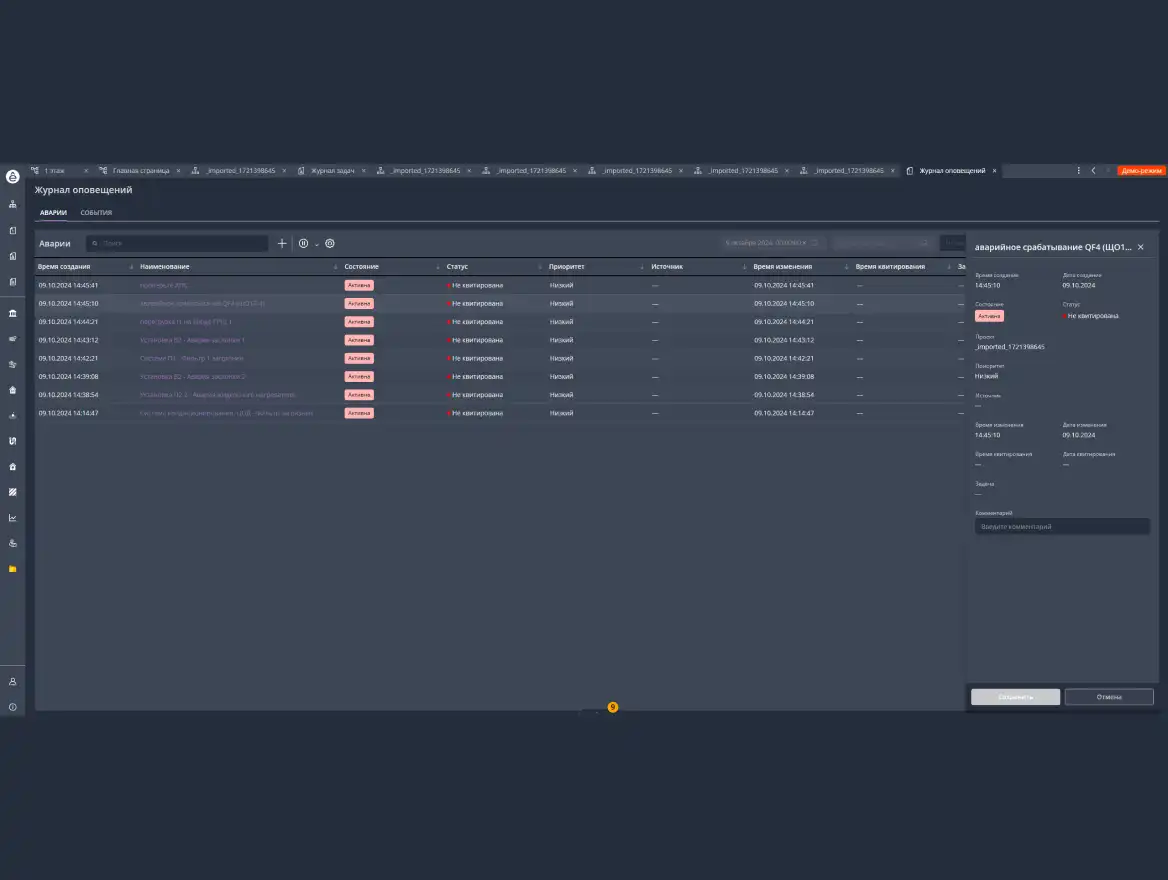Open the three-dot tab options menu

pyautogui.click(x=1078, y=171)
